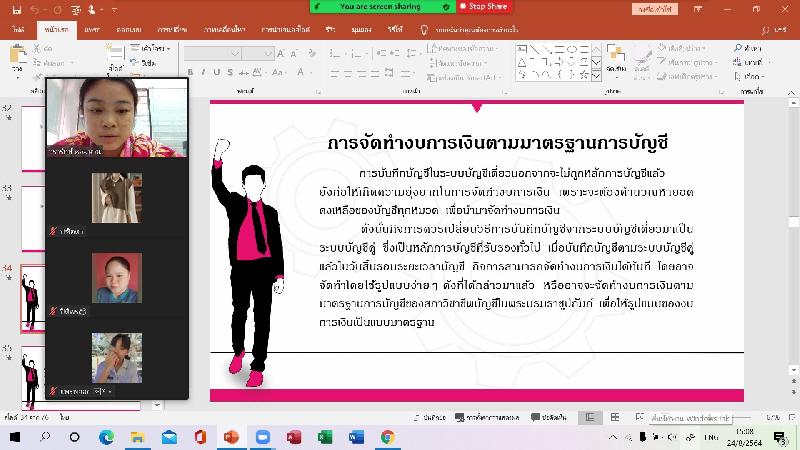Toggle underline text formatting

216,72
